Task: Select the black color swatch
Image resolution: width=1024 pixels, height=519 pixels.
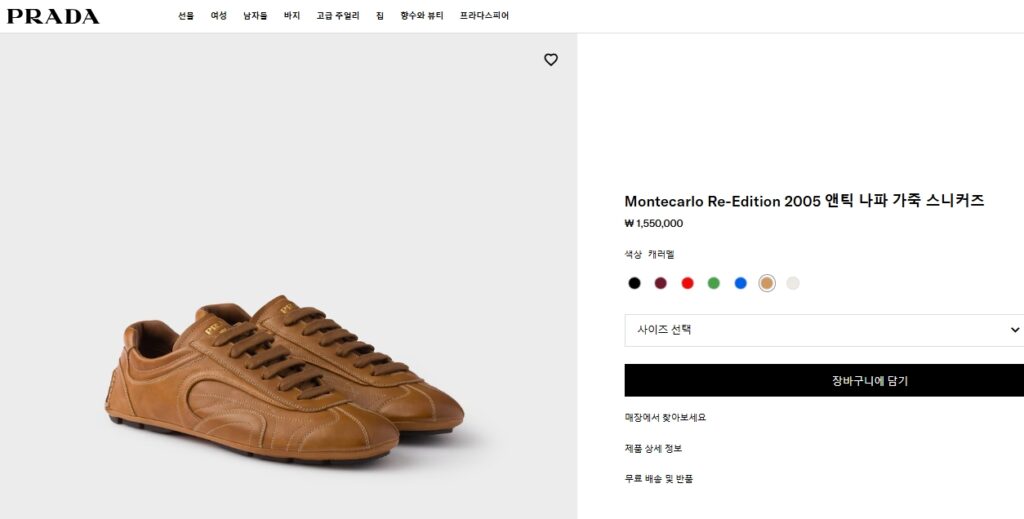Action: click(x=634, y=283)
